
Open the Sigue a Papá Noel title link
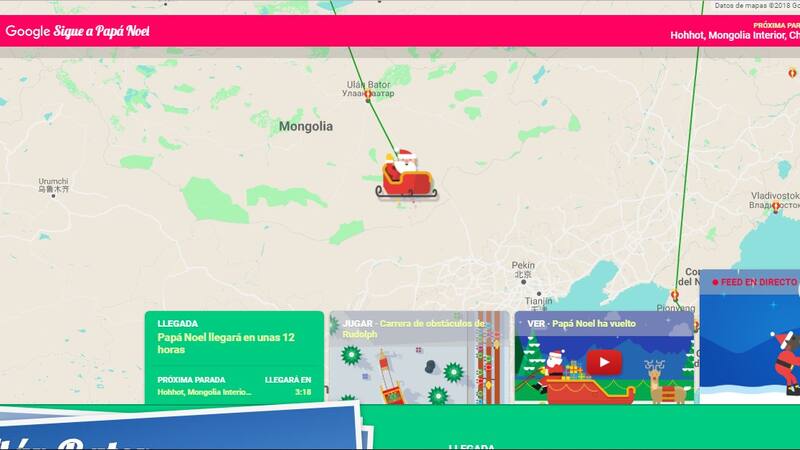click(101, 31)
